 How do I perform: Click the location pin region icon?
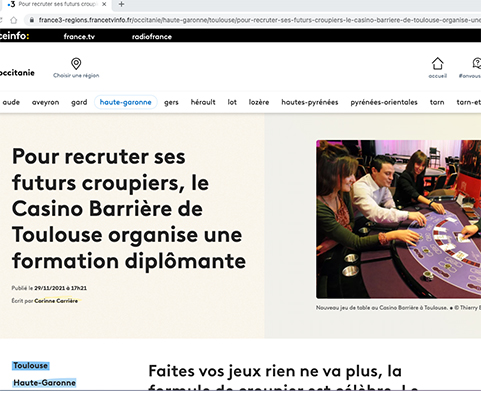tap(76, 63)
